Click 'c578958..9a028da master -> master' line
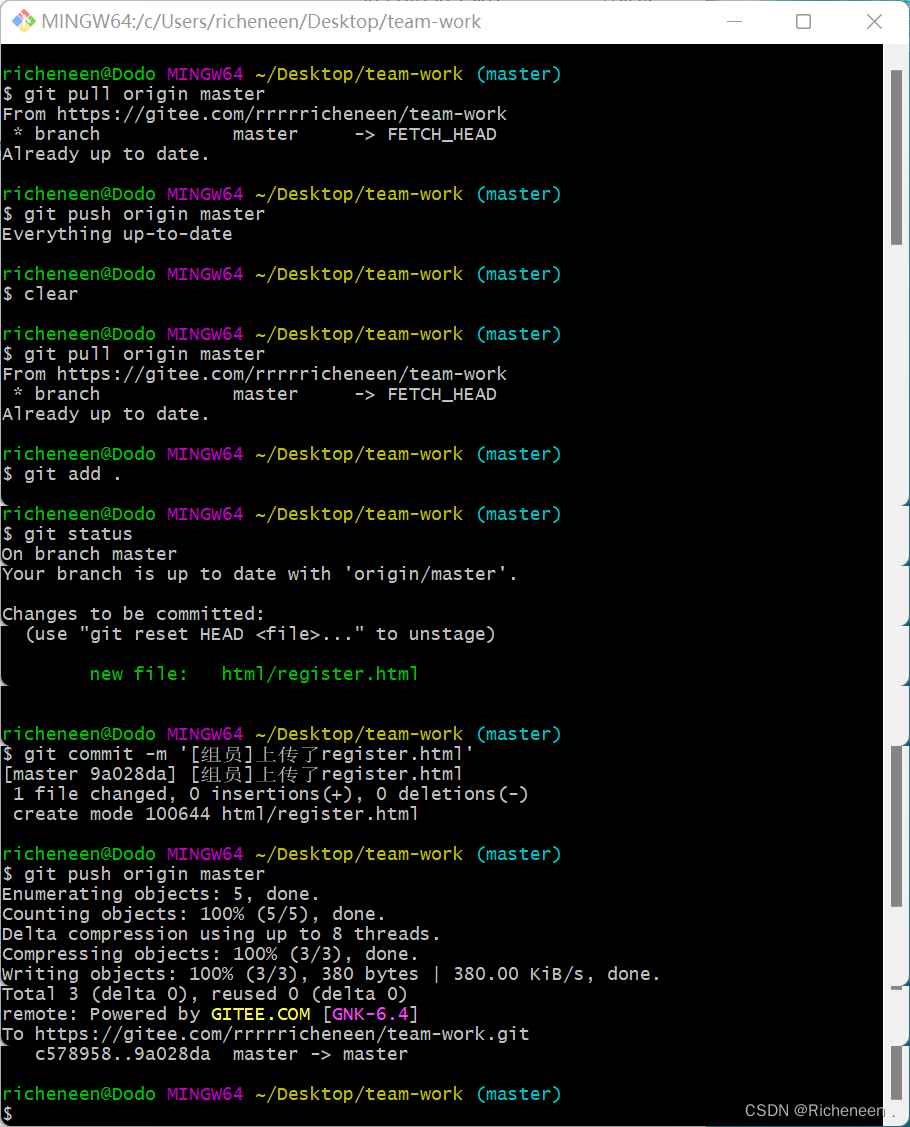The width and height of the screenshot is (910, 1127). (221, 1054)
